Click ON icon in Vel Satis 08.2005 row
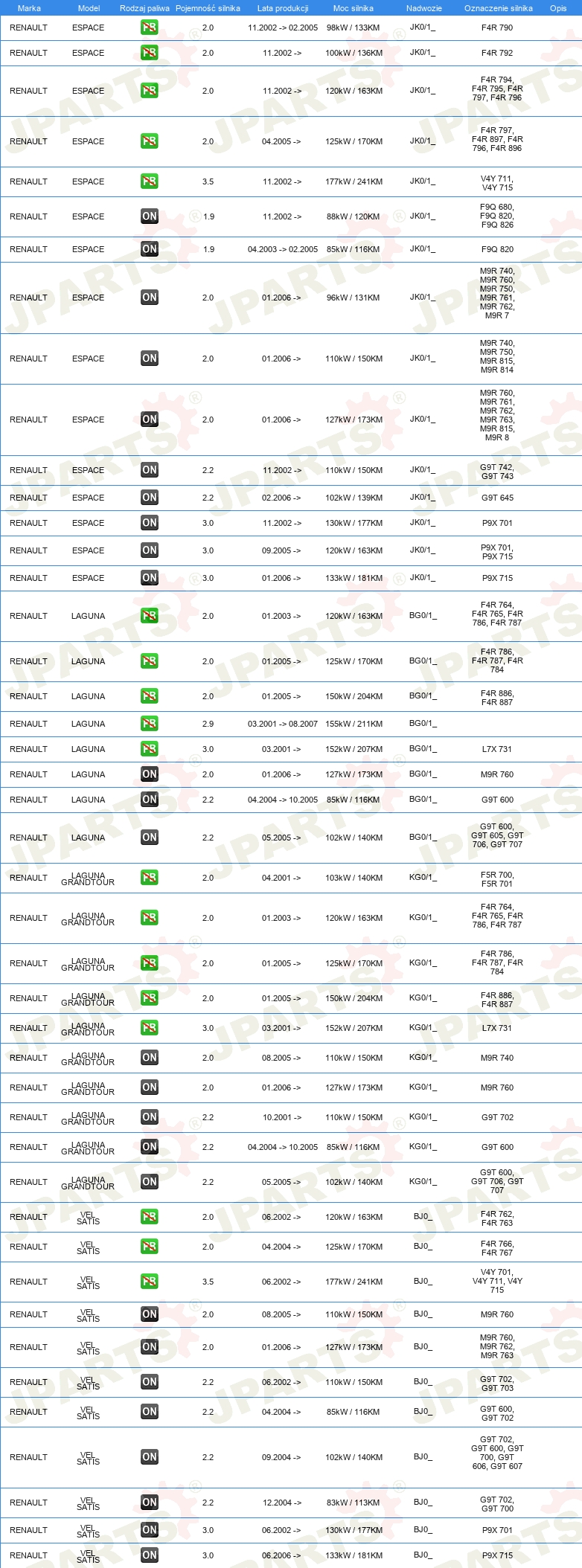 (x=150, y=1314)
